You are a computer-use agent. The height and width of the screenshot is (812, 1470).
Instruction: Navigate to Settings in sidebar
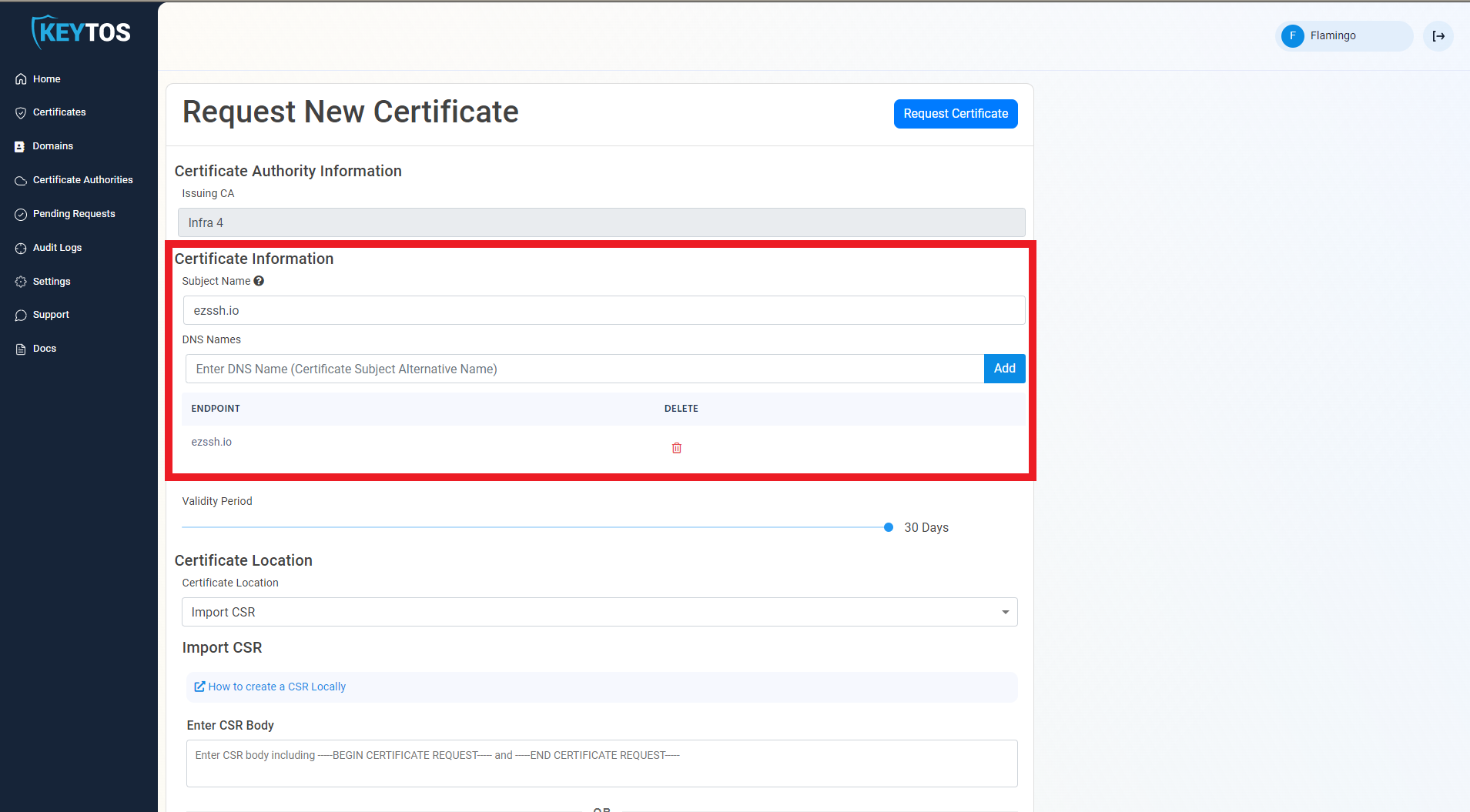[x=52, y=282]
